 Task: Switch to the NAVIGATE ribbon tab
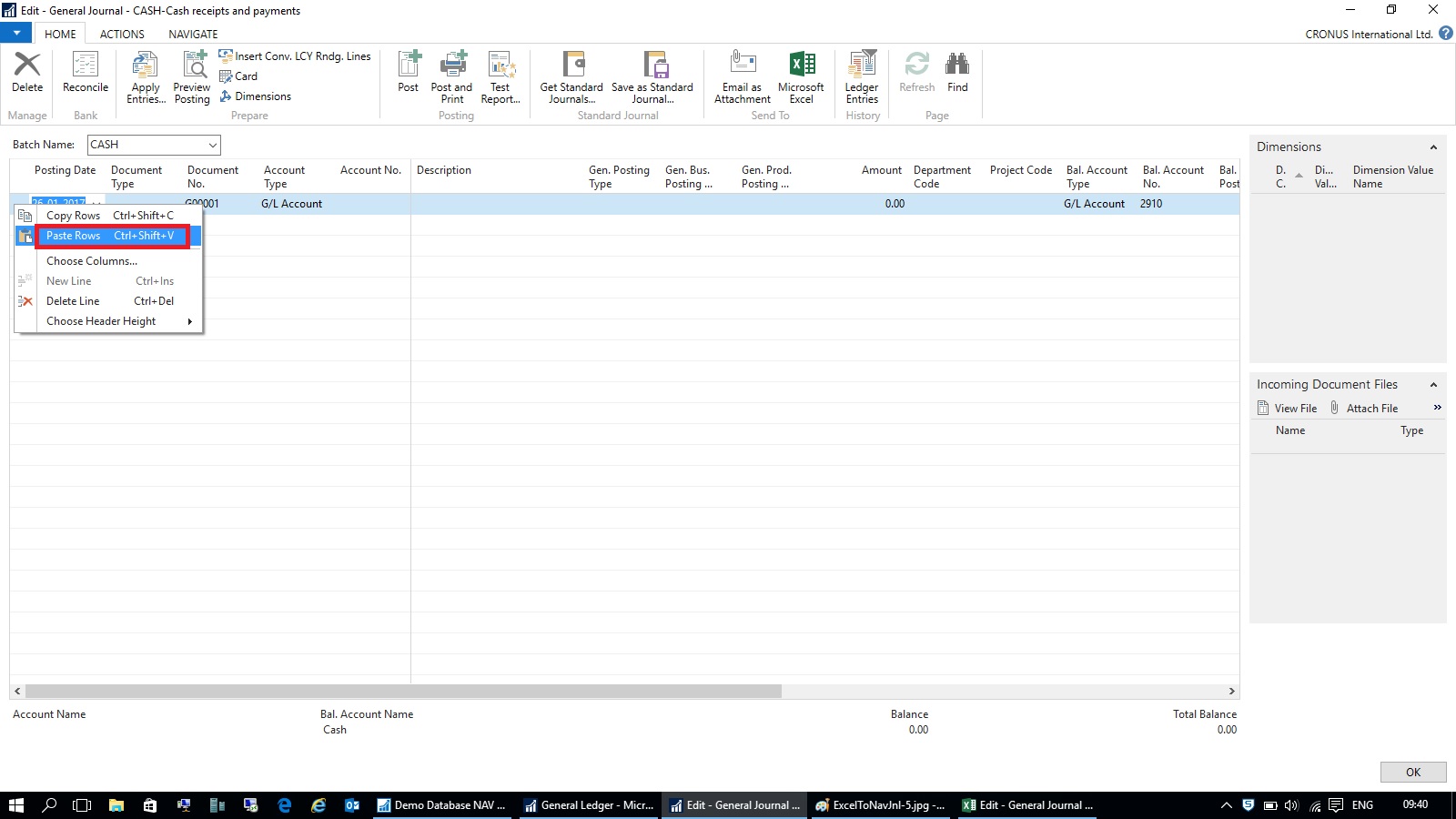point(193,35)
